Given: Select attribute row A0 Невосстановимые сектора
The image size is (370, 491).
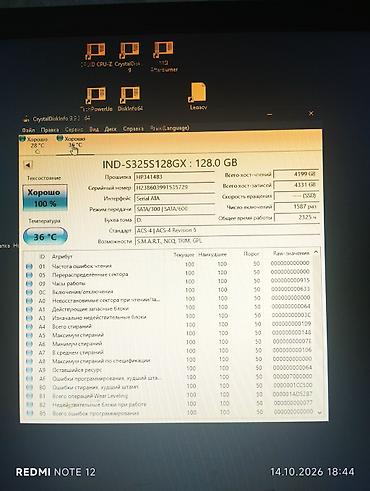Looking at the screenshot, I should [169, 300].
